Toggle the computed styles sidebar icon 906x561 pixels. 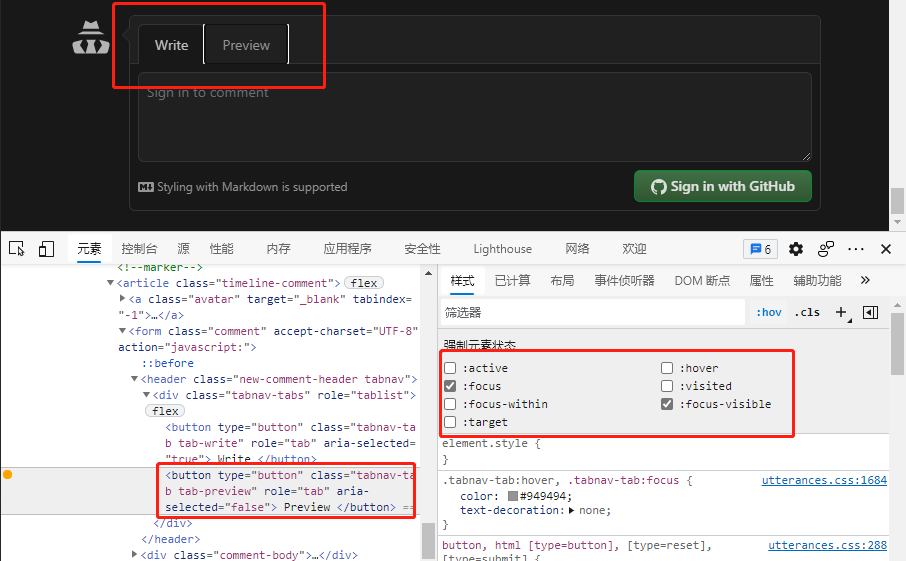pyautogui.click(x=870, y=313)
